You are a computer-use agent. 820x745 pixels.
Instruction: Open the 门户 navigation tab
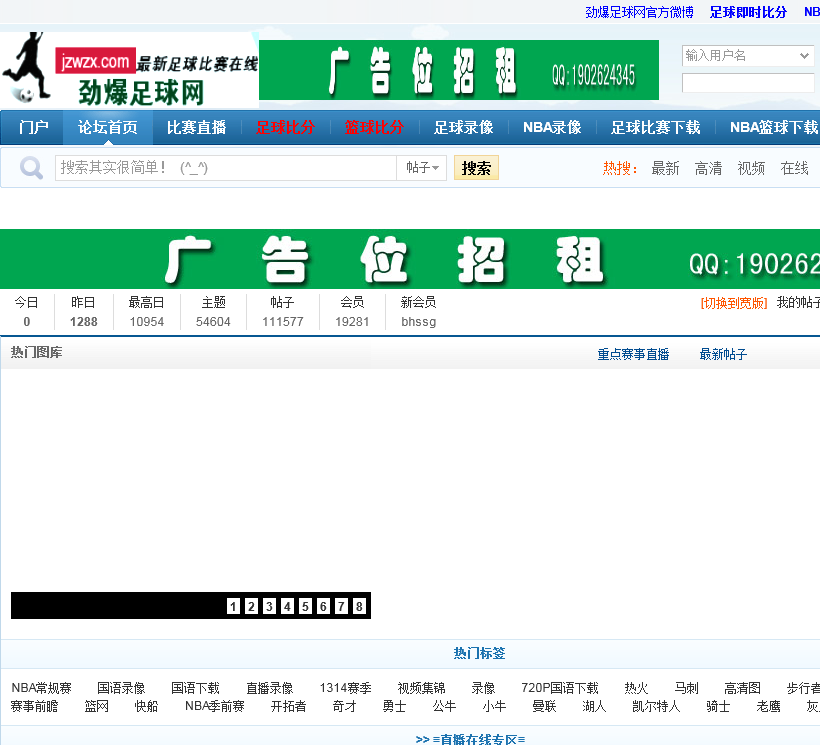pos(33,127)
